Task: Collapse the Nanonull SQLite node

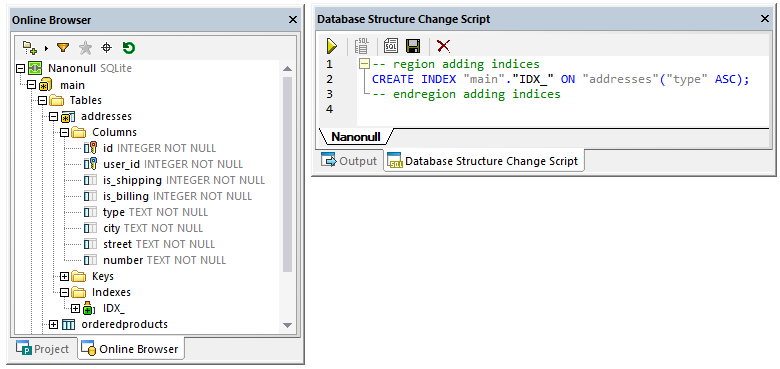Action: 21,69
